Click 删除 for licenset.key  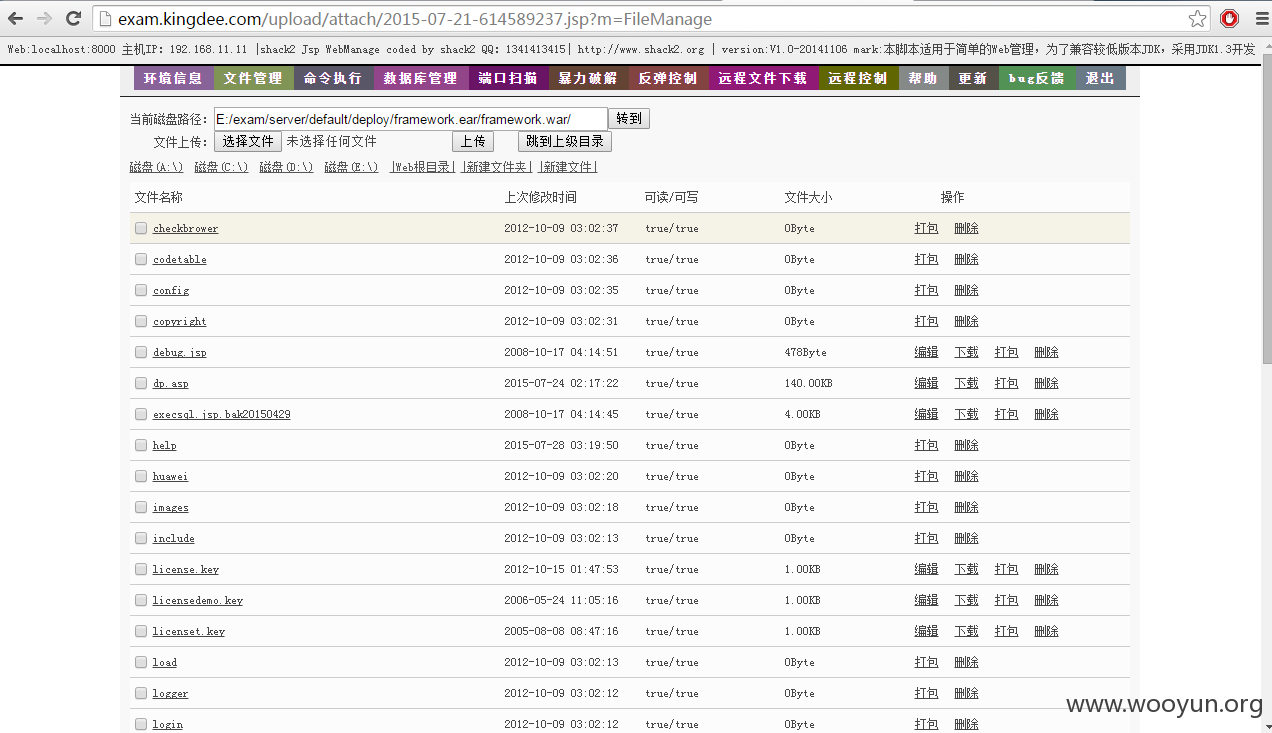pos(1046,631)
